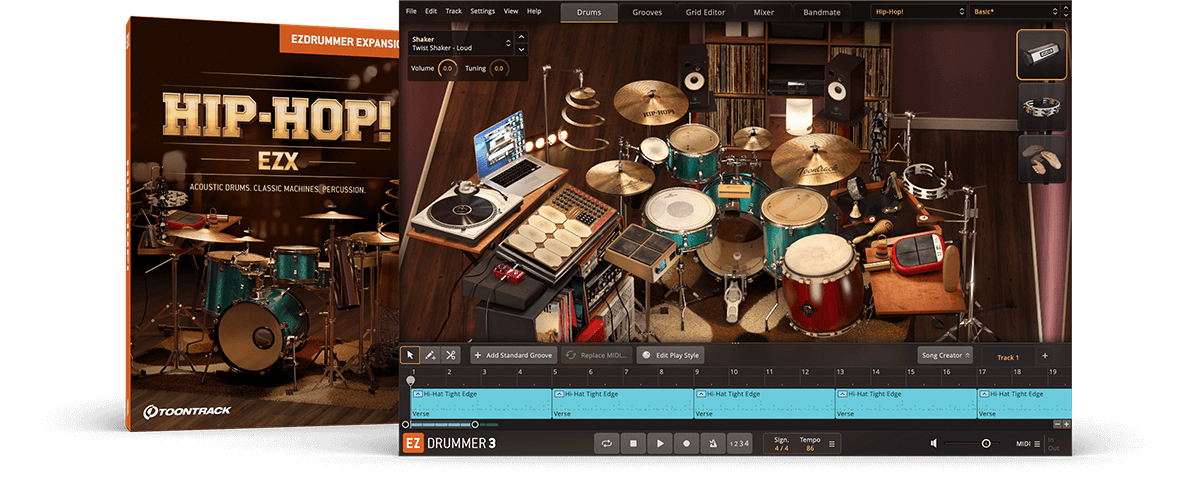Click the master volume slider handle
The image size is (1200, 488).
click(986, 443)
